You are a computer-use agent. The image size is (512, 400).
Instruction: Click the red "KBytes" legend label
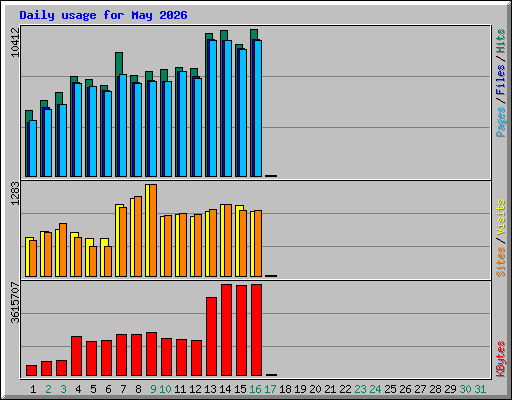click(500, 359)
